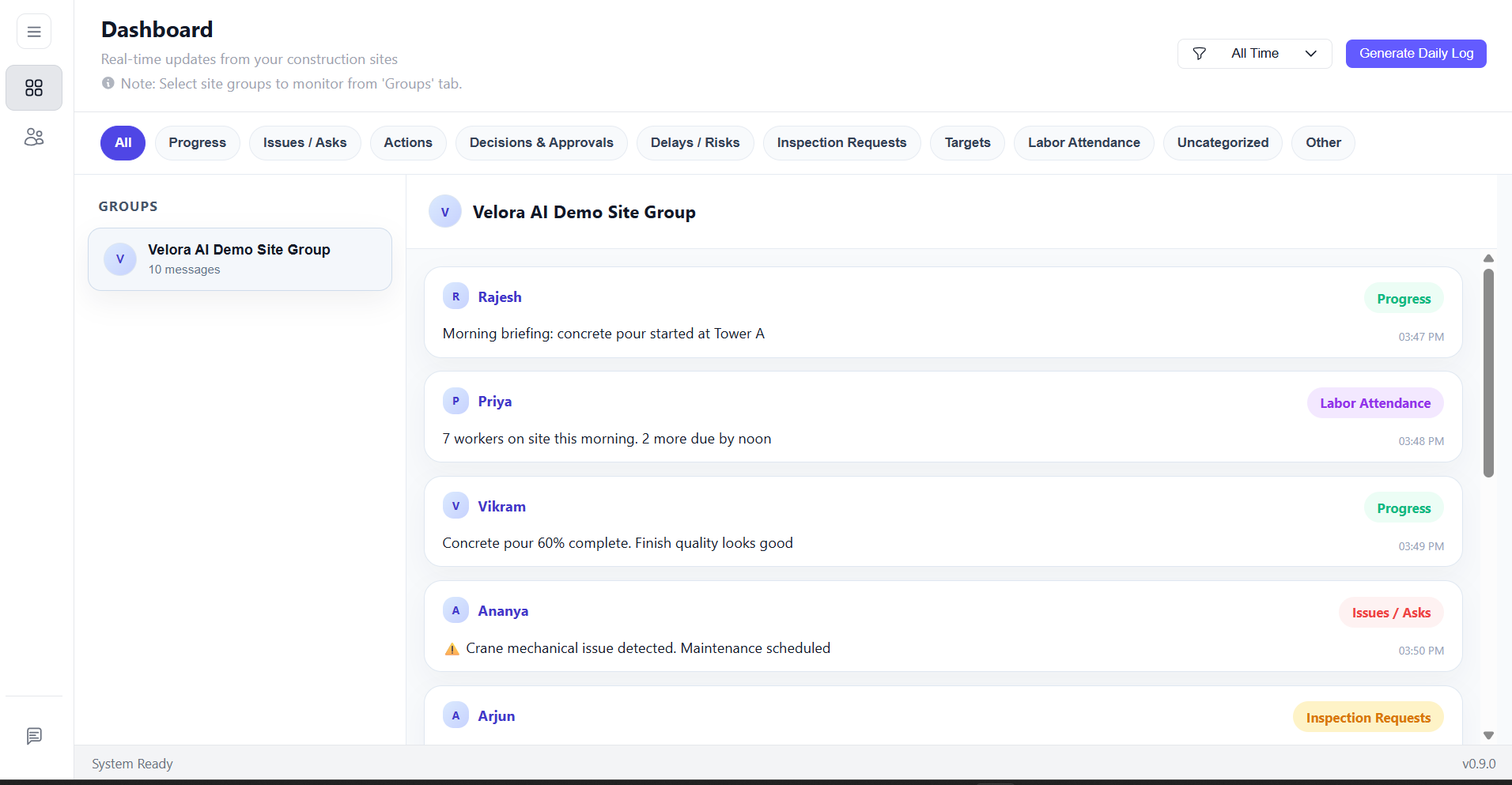Click the Arjun sender name
Image resolution: width=1512 pixels, height=785 pixels.
tap(497, 716)
